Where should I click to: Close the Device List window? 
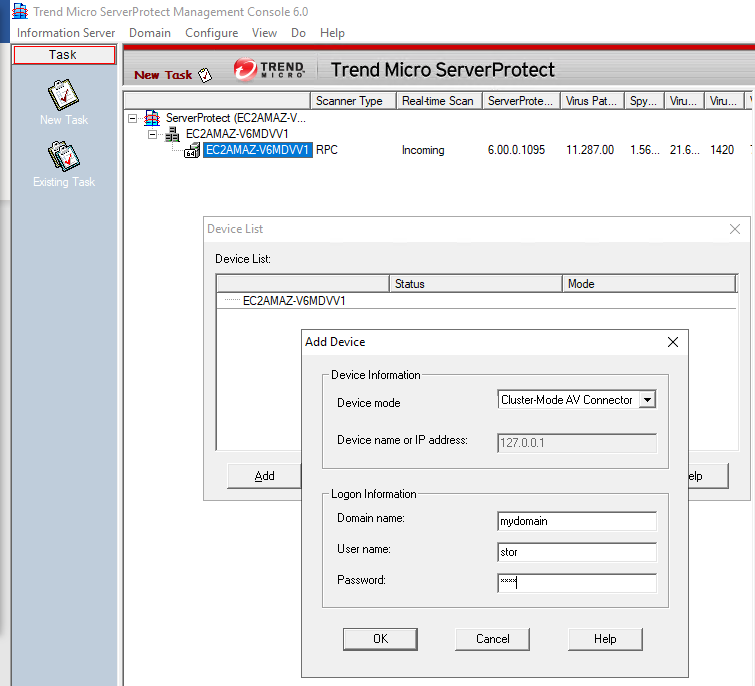pos(735,229)
